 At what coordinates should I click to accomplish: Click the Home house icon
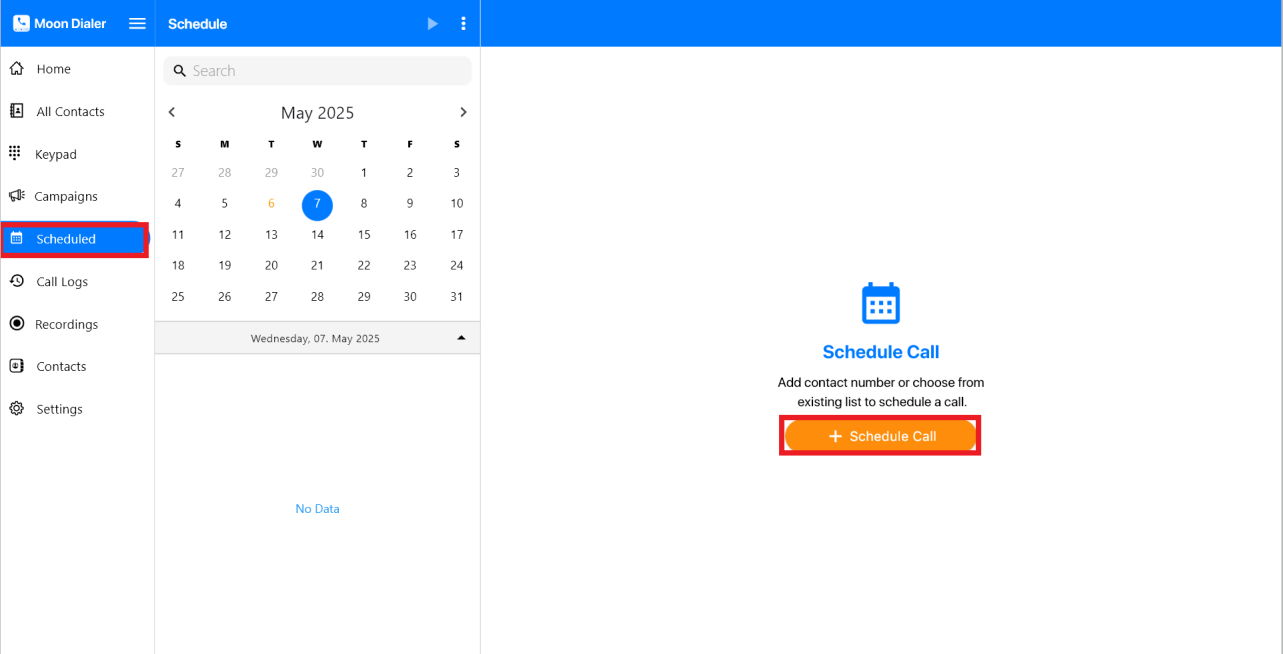[x=17, y=69]
